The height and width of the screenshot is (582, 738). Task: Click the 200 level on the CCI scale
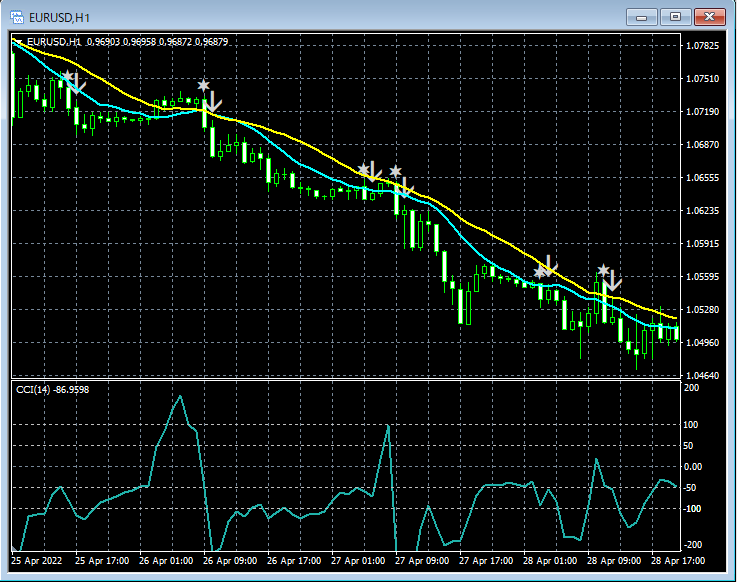tap(691, 388)
